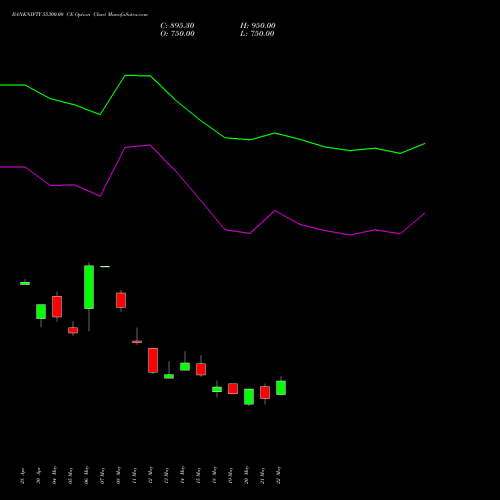
Task: Click the 06 May date label
Action: click(x=86, y=475)
